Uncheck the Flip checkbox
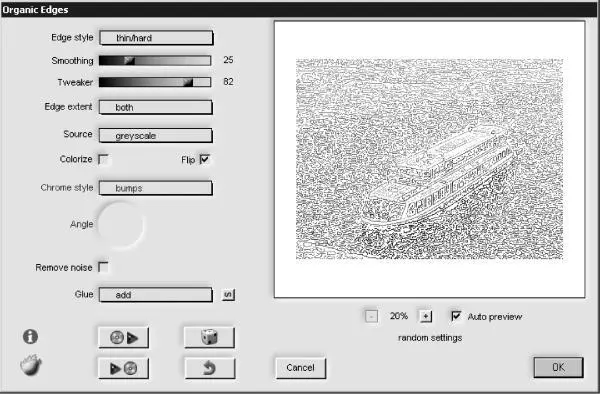The image size is (600, 394). point(205,159)
